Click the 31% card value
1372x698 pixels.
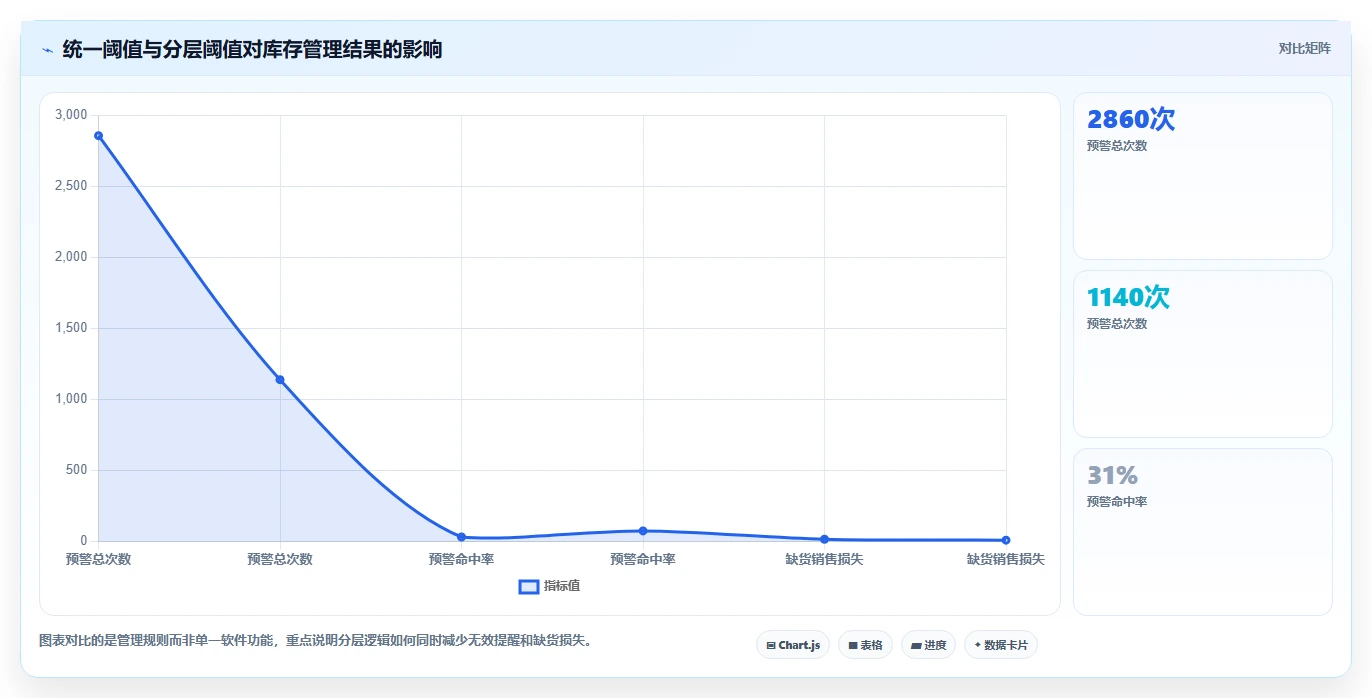click(x=1112, y=475)
